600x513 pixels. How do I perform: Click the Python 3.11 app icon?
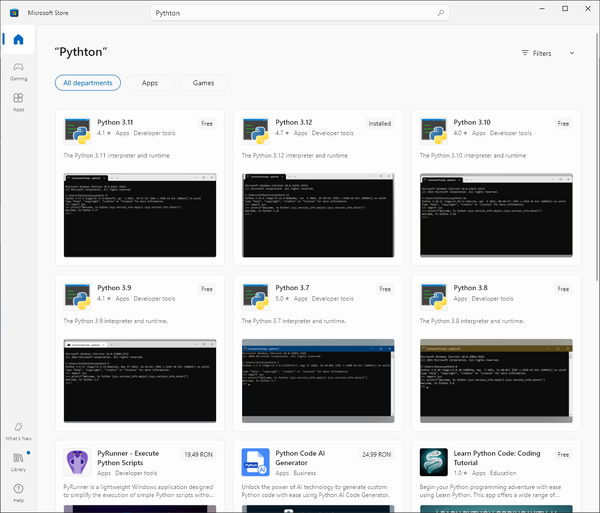click(77, 131)
